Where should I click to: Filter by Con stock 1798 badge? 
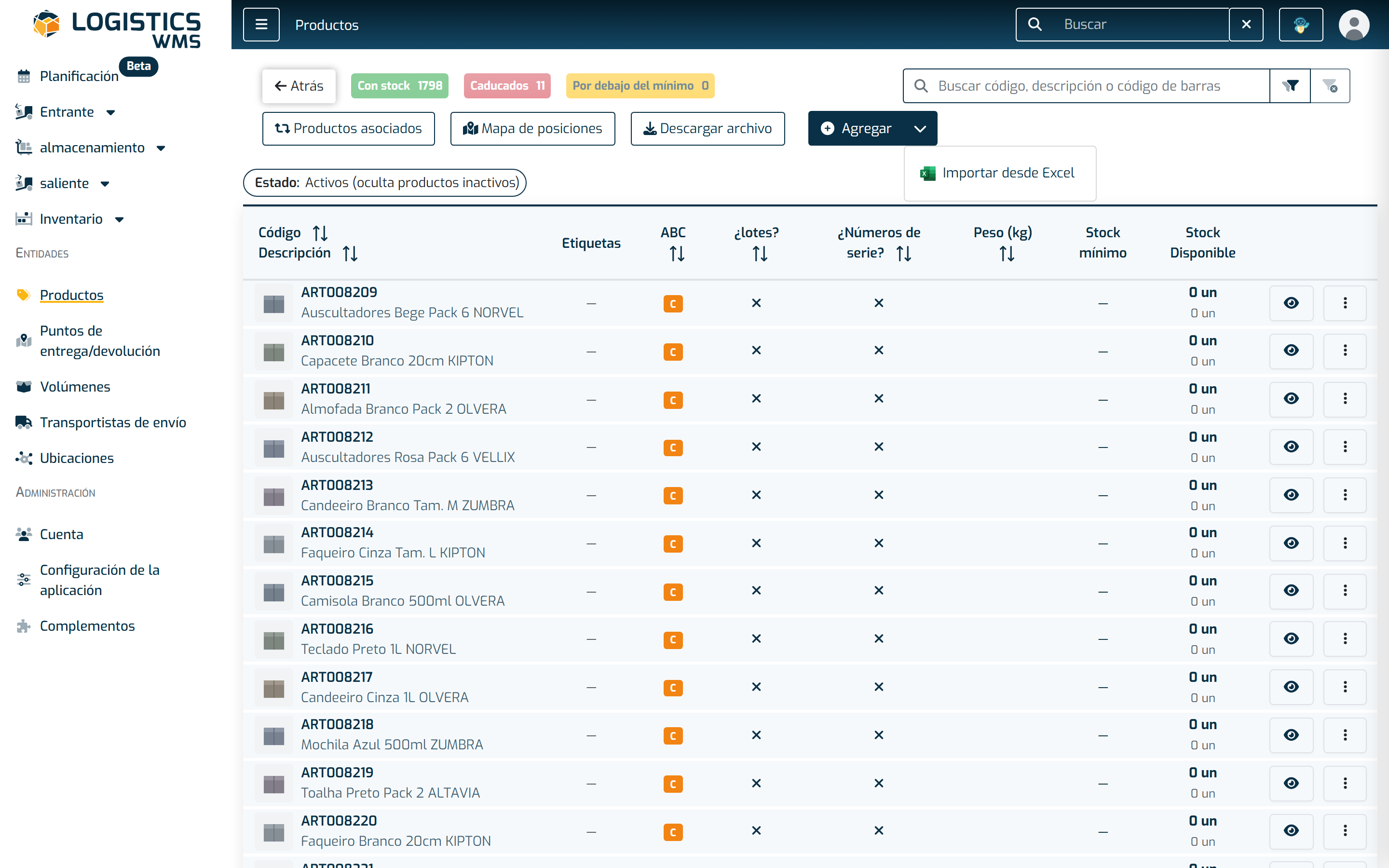click(x=399, y=86)
